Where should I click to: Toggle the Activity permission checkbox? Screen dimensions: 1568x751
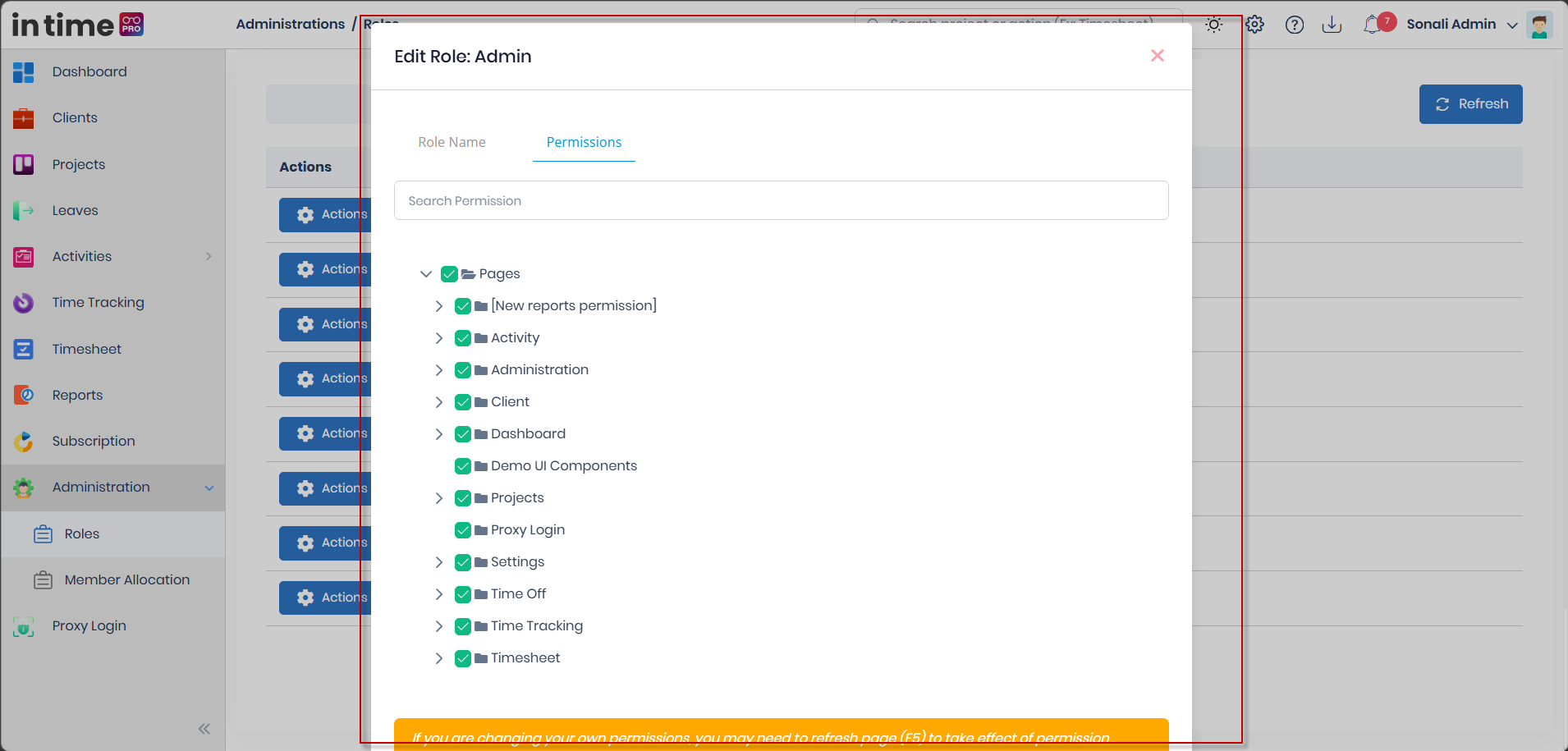click(463, 338)
